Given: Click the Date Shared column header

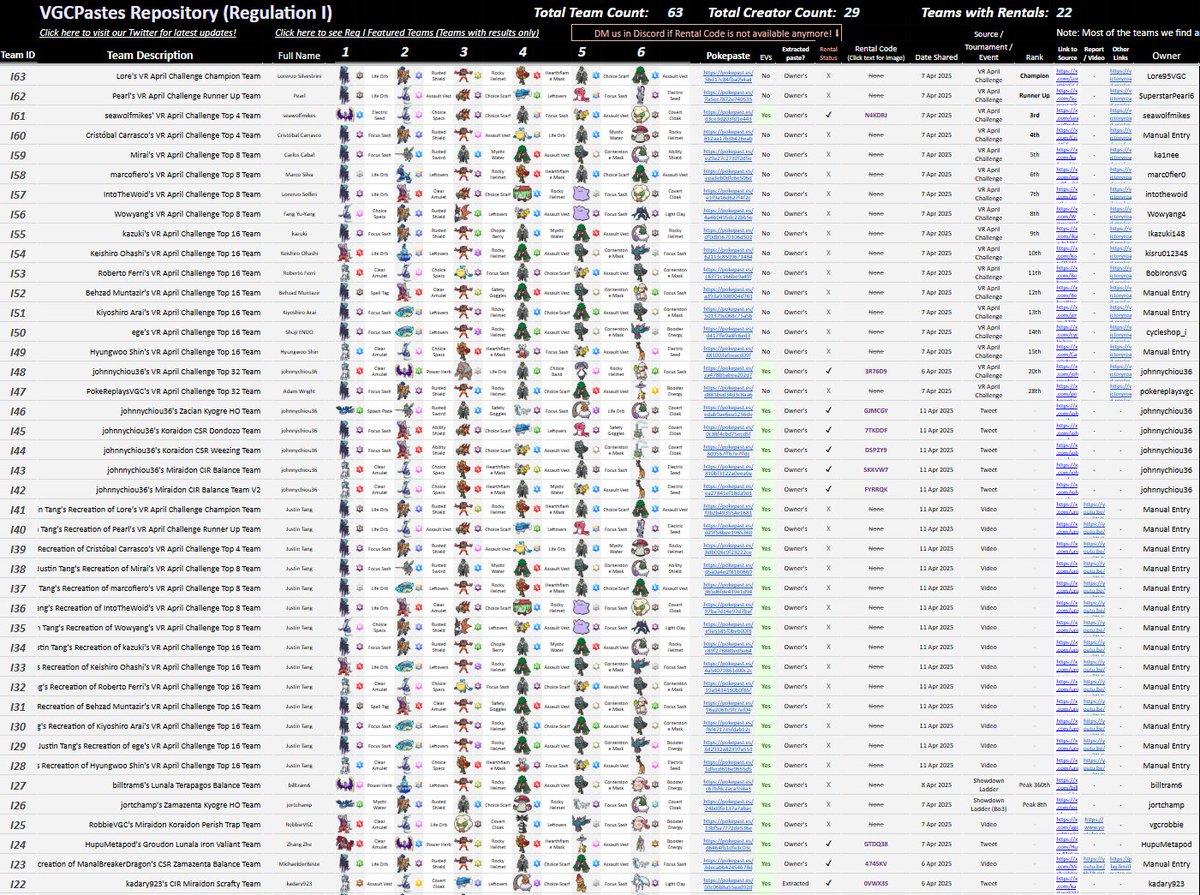Looking at the screenshot, I should click(x=935, y=57).
